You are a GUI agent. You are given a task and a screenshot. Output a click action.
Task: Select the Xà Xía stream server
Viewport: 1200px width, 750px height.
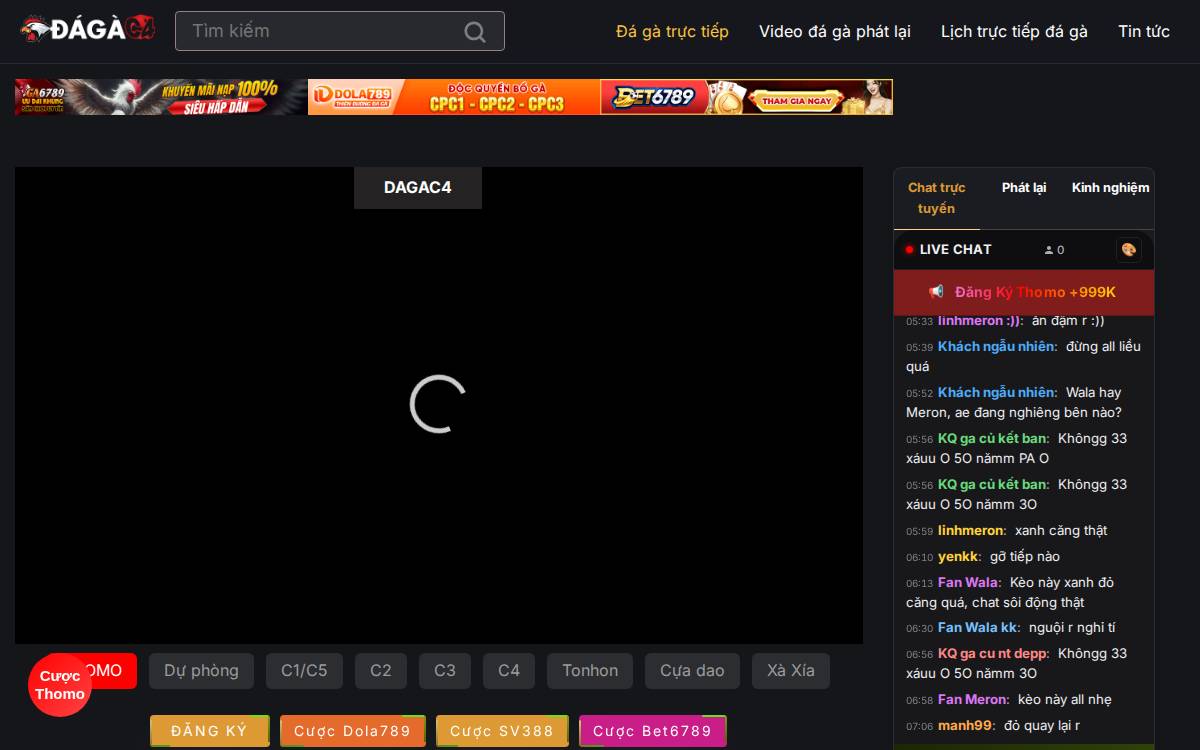coord(791,671)
